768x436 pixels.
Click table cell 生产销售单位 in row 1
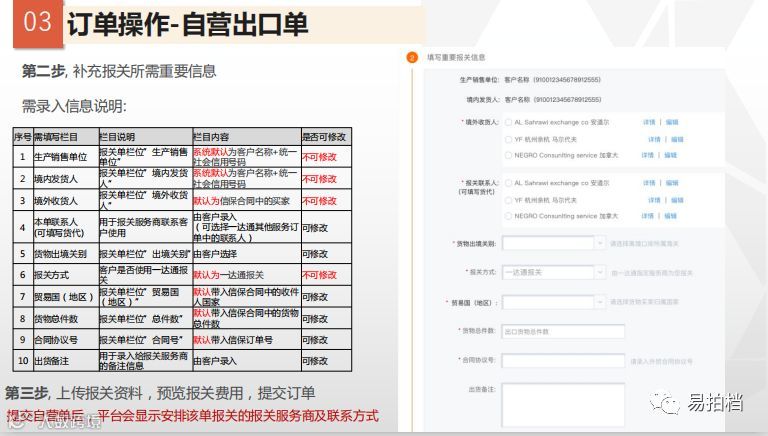coord(66,157)
